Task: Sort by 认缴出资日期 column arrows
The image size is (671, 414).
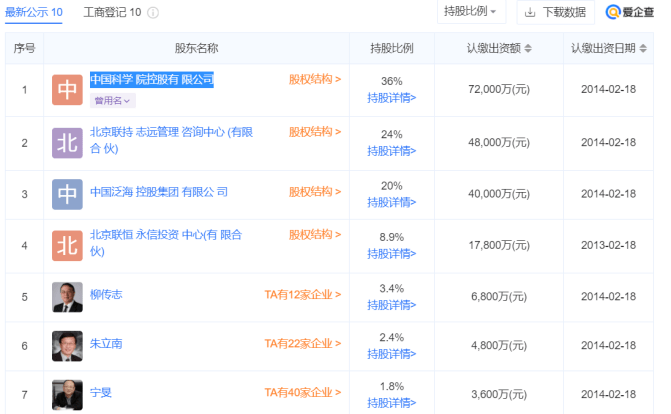Action: coord(643,48)
